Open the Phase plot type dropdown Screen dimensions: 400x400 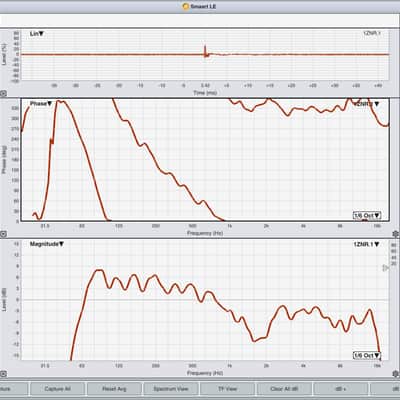pos(41,104)
